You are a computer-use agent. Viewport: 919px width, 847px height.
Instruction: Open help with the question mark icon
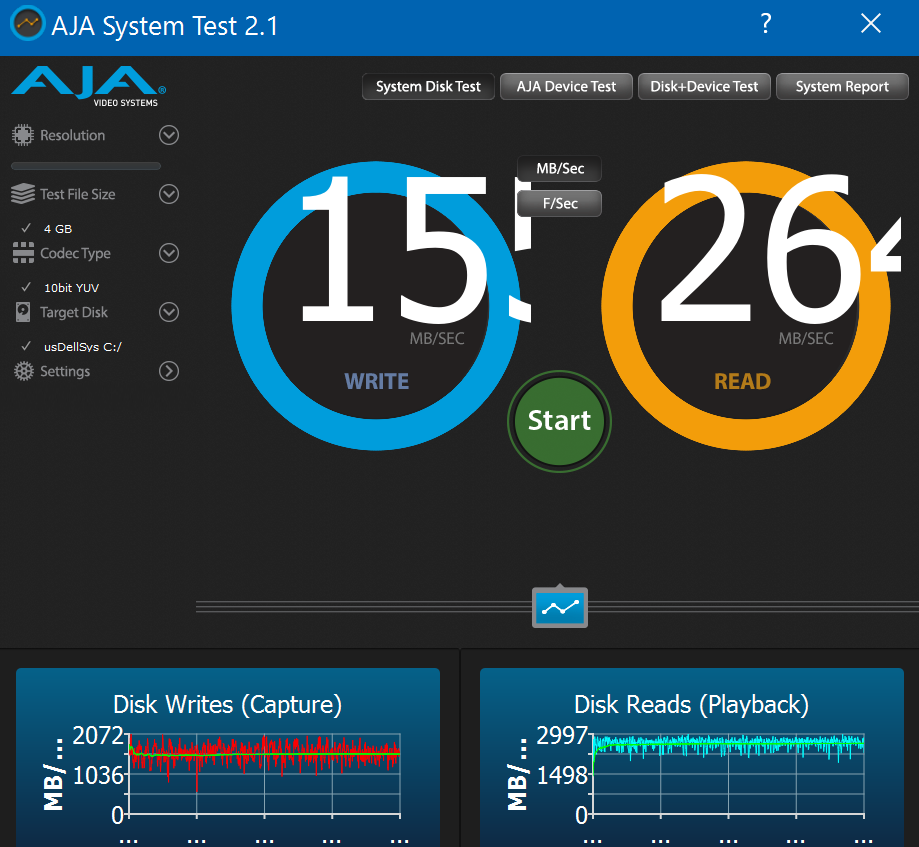coord(765,24)
